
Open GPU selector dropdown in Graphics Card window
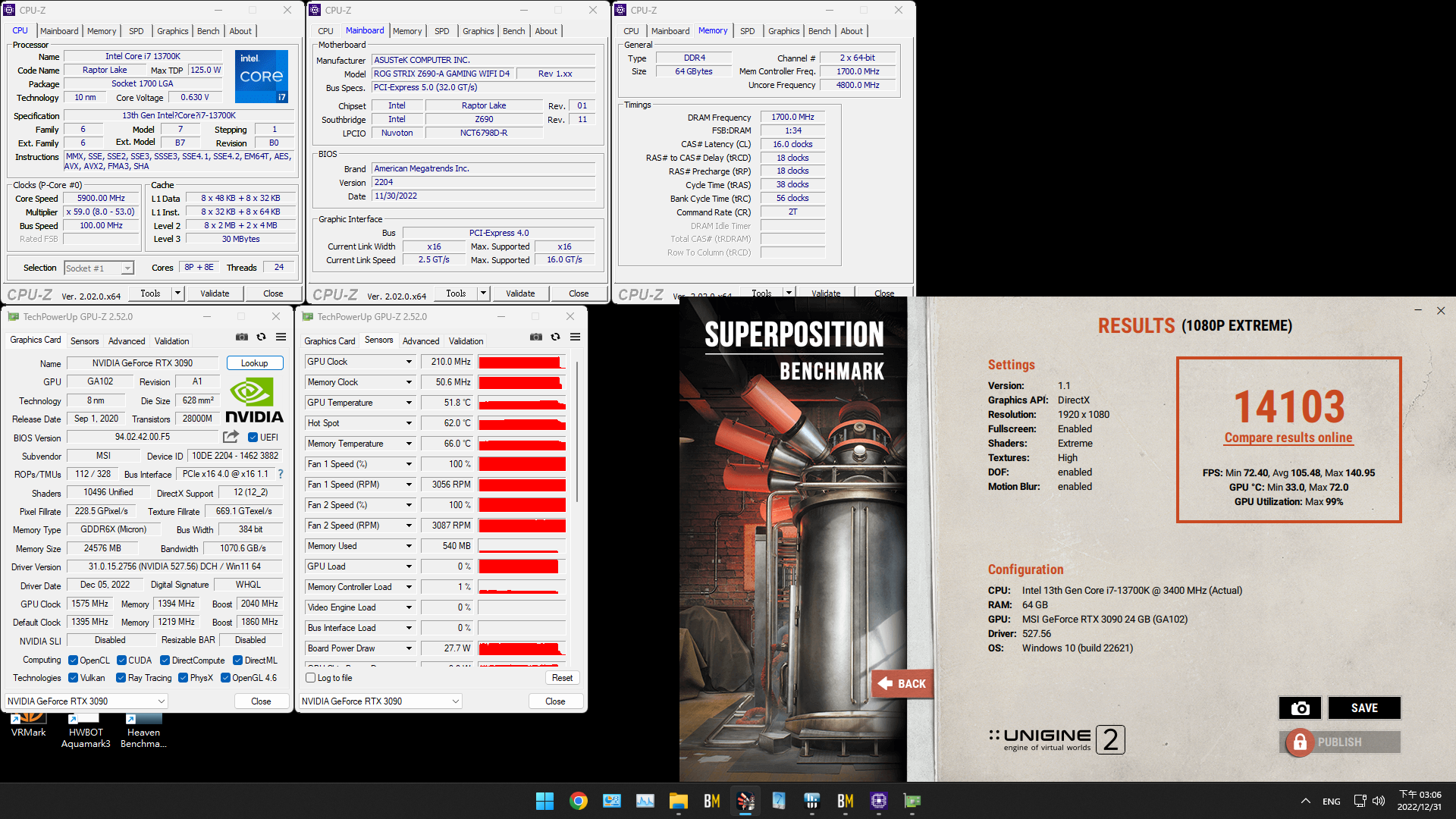coord(86,701)
